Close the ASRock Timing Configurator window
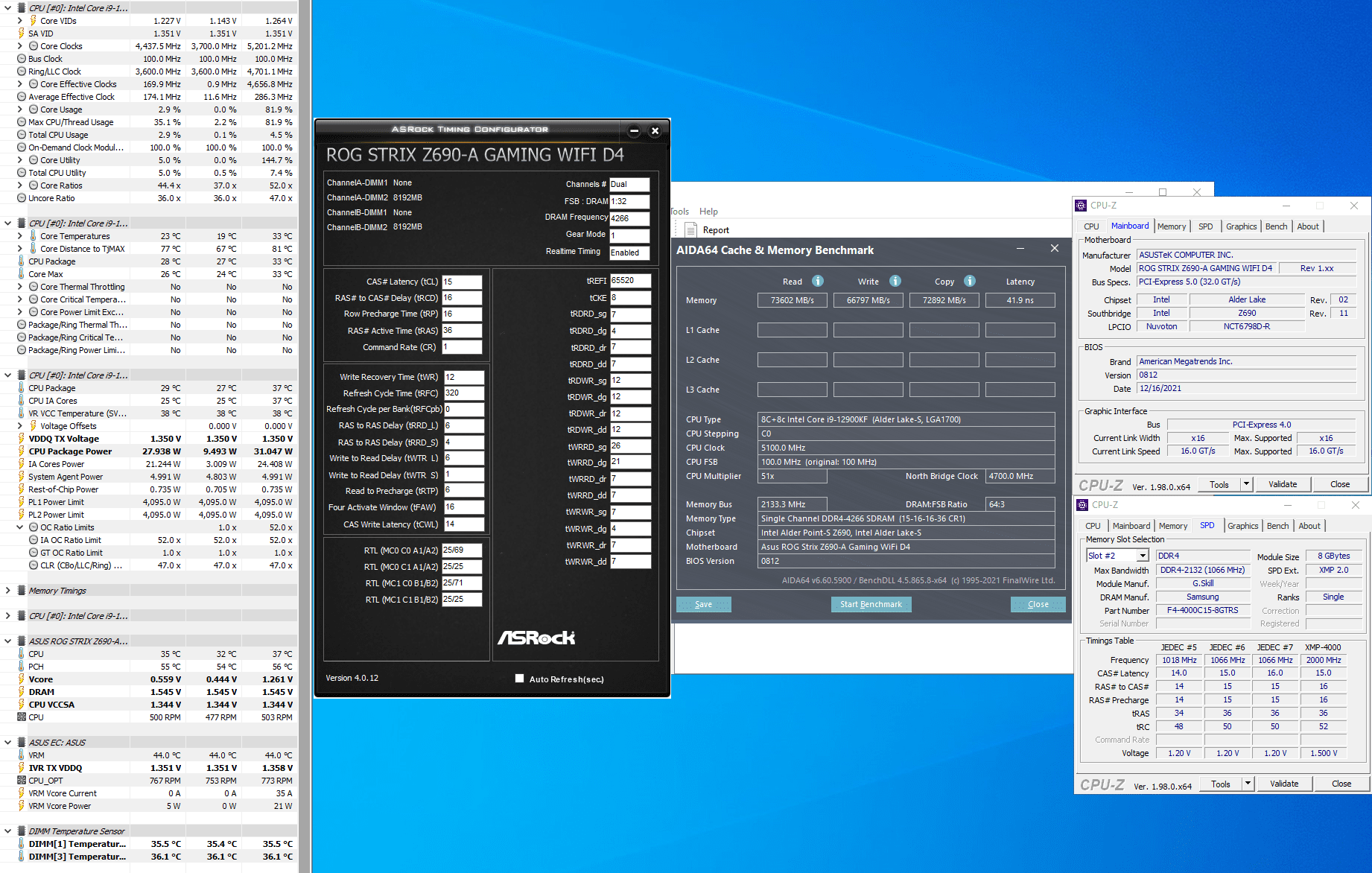 tap(655, 130)
